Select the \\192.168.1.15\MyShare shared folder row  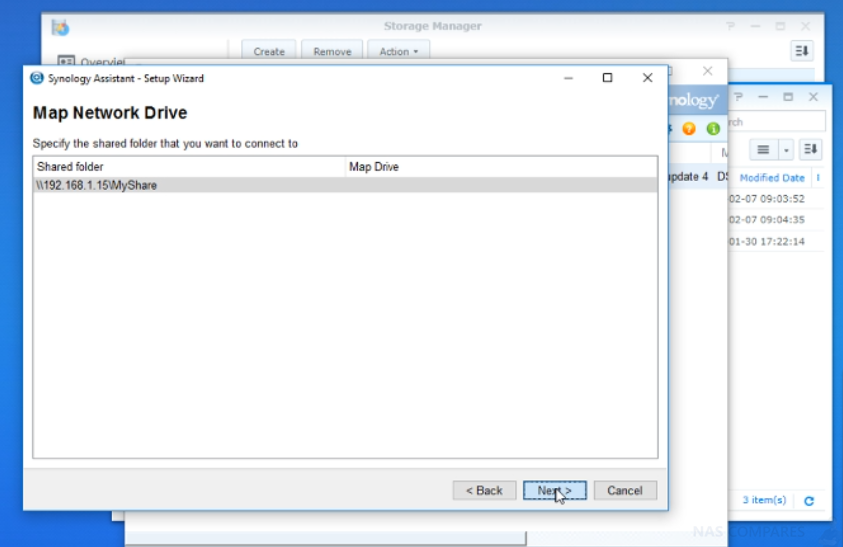click(345, 185)
